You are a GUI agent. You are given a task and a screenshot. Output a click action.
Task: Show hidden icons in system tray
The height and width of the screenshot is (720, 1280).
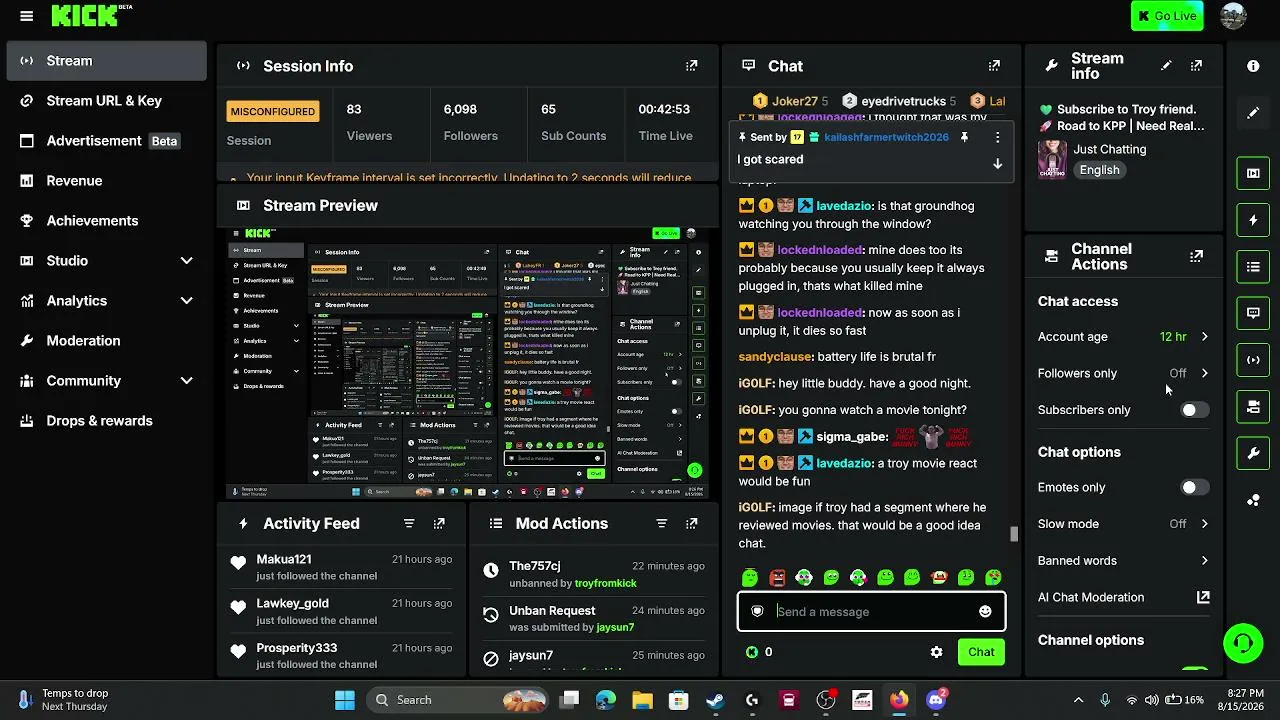1078,700
